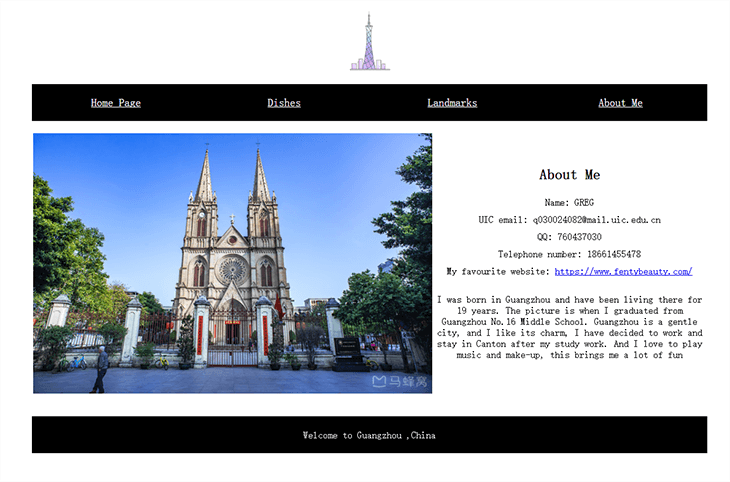Click the Telephone number line
This screenshot has height=482, width=730.
(x=569, y=254)
